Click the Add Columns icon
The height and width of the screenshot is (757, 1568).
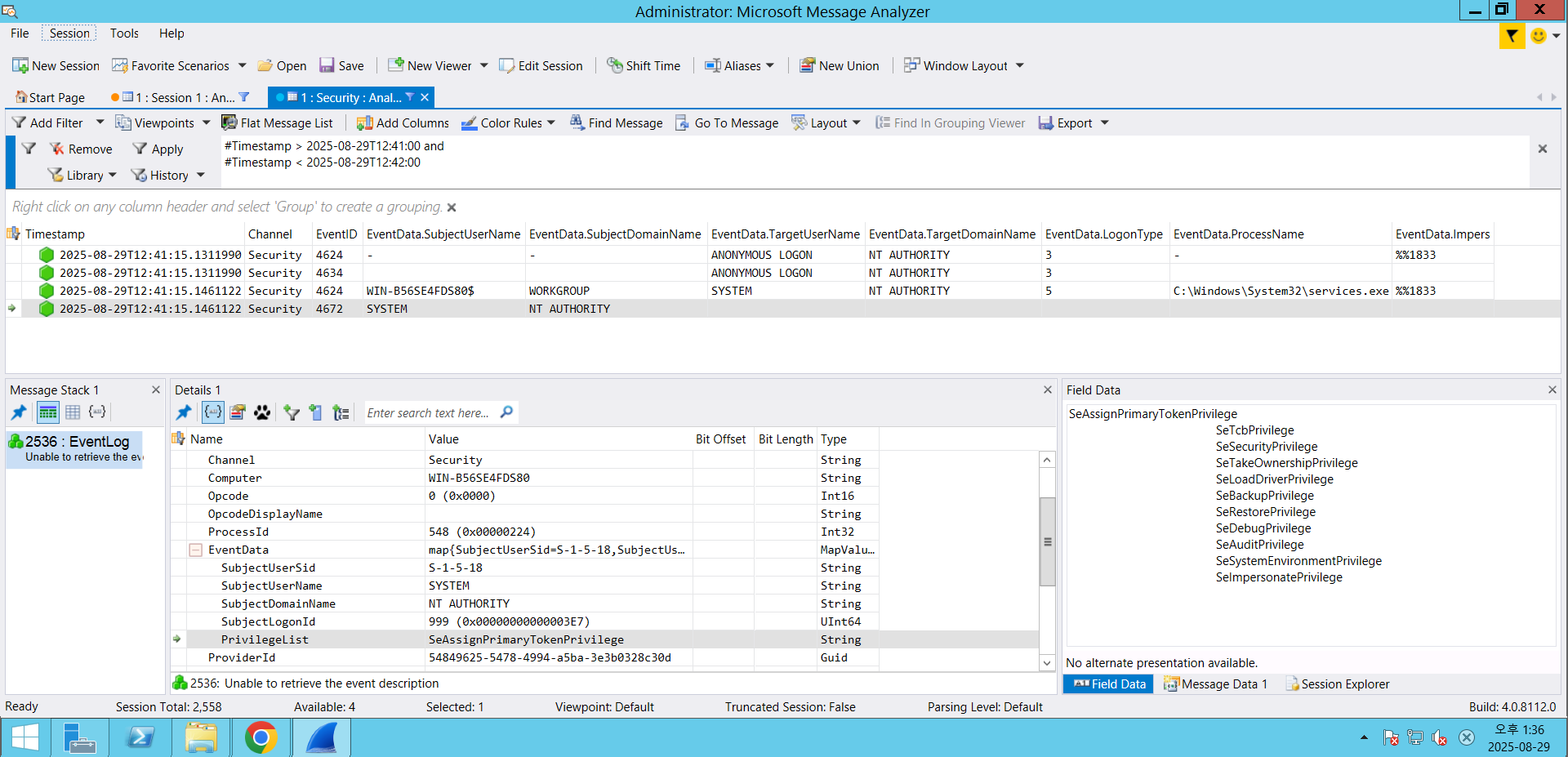(x=364, y=122)
